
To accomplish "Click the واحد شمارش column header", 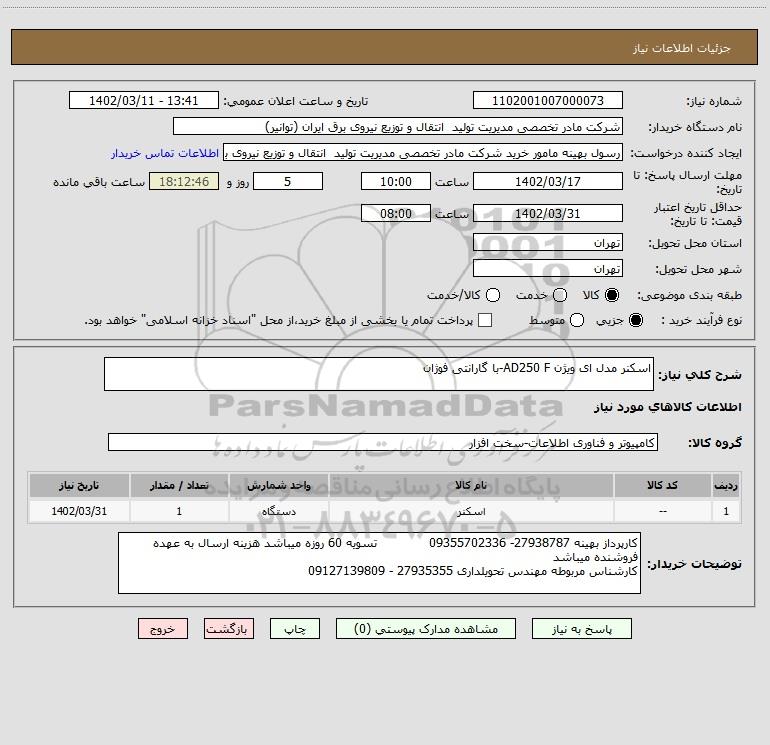I will (x=278, y=485).
